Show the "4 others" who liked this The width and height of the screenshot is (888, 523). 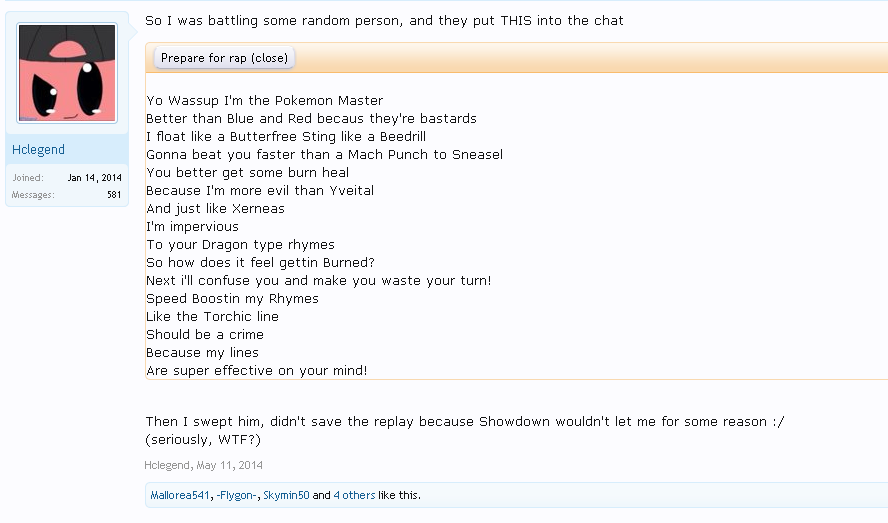point(357,495)
